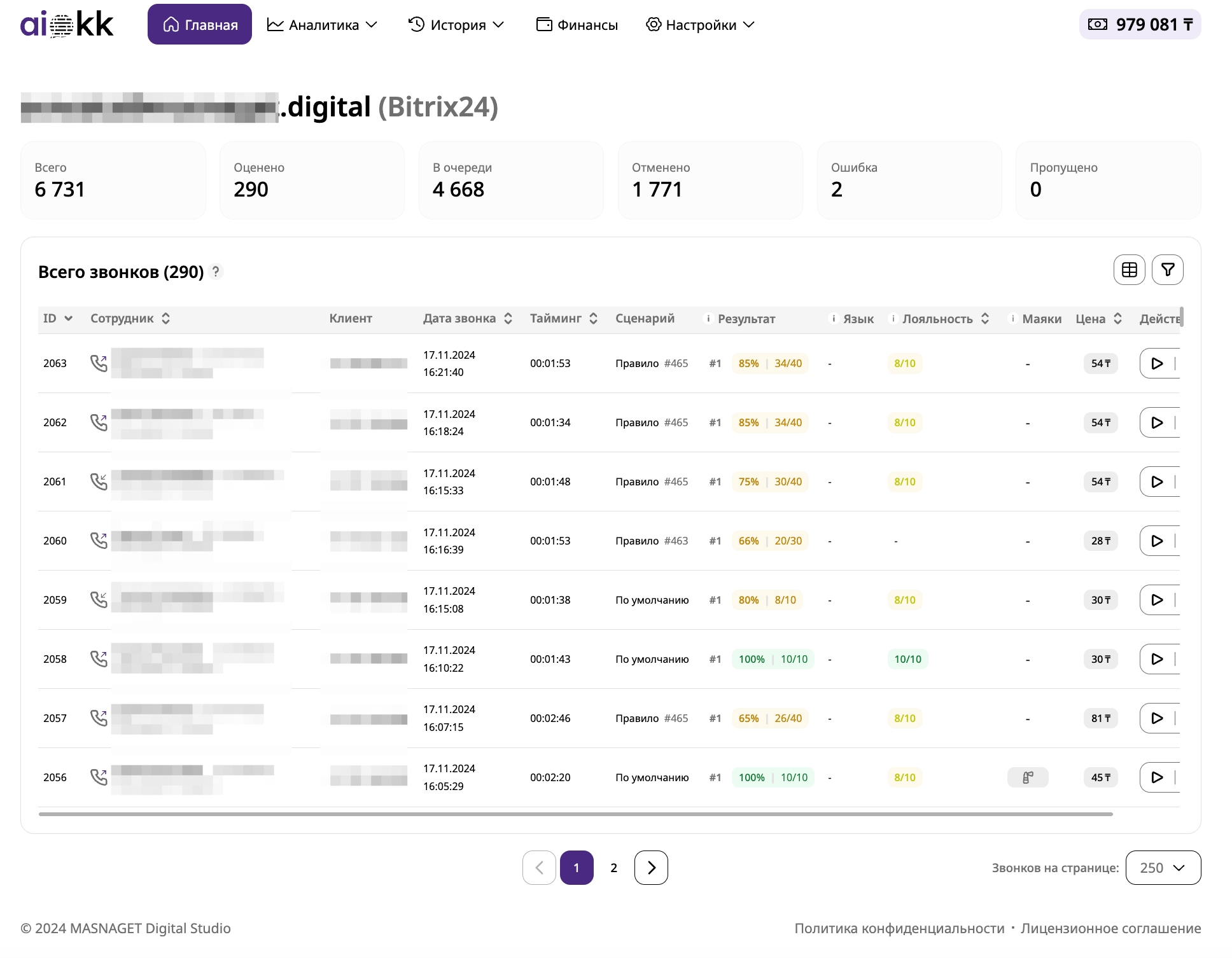This screenshot has width=1232, height=958.
Task: Open the table columns layout icon
Action: (1129, 270)
